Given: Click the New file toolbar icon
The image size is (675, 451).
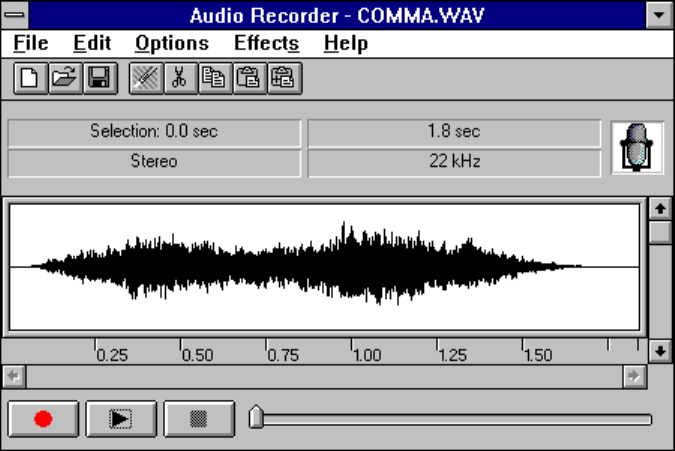Looking at the screenshot, I should (x=31, y=78).
